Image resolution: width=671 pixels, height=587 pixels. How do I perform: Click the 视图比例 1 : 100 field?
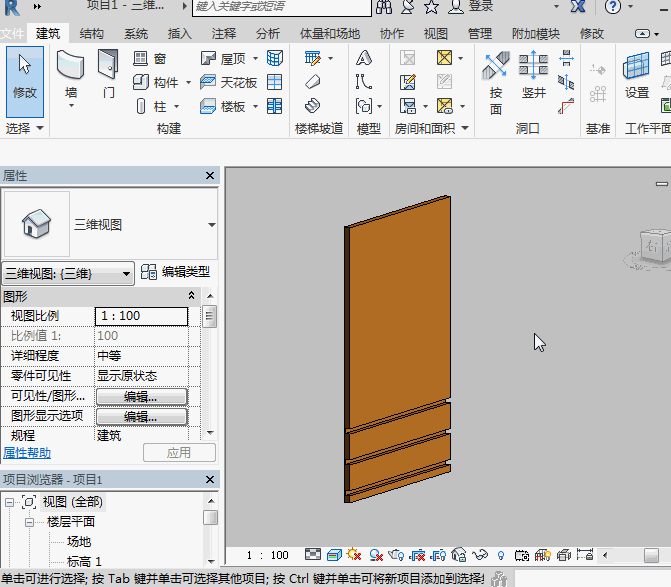(x=141, y=316)
